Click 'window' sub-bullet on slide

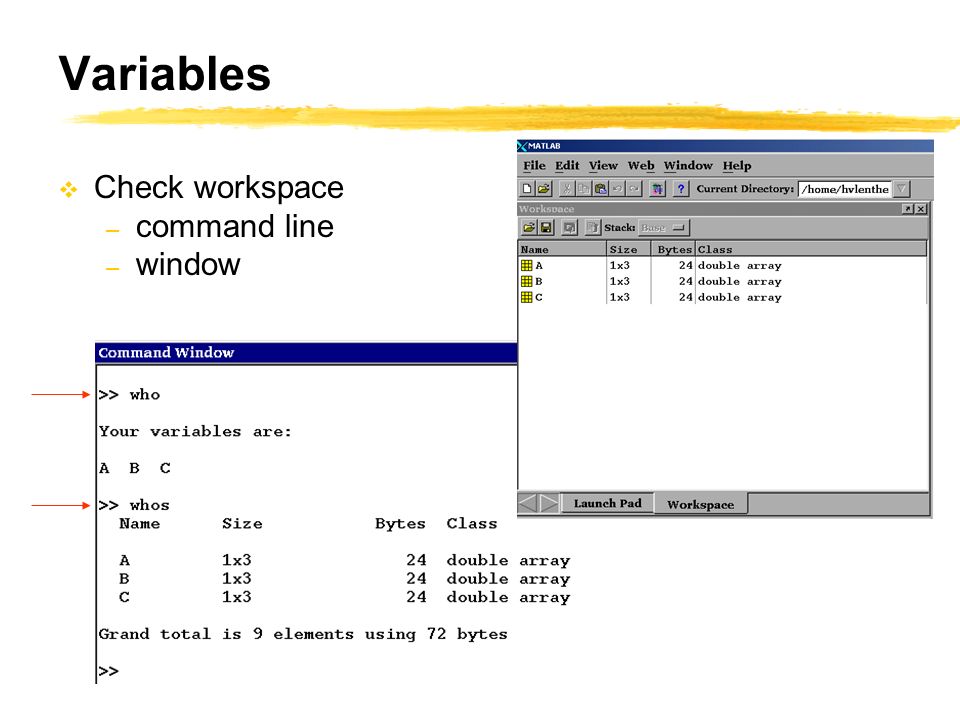[188, 264]
